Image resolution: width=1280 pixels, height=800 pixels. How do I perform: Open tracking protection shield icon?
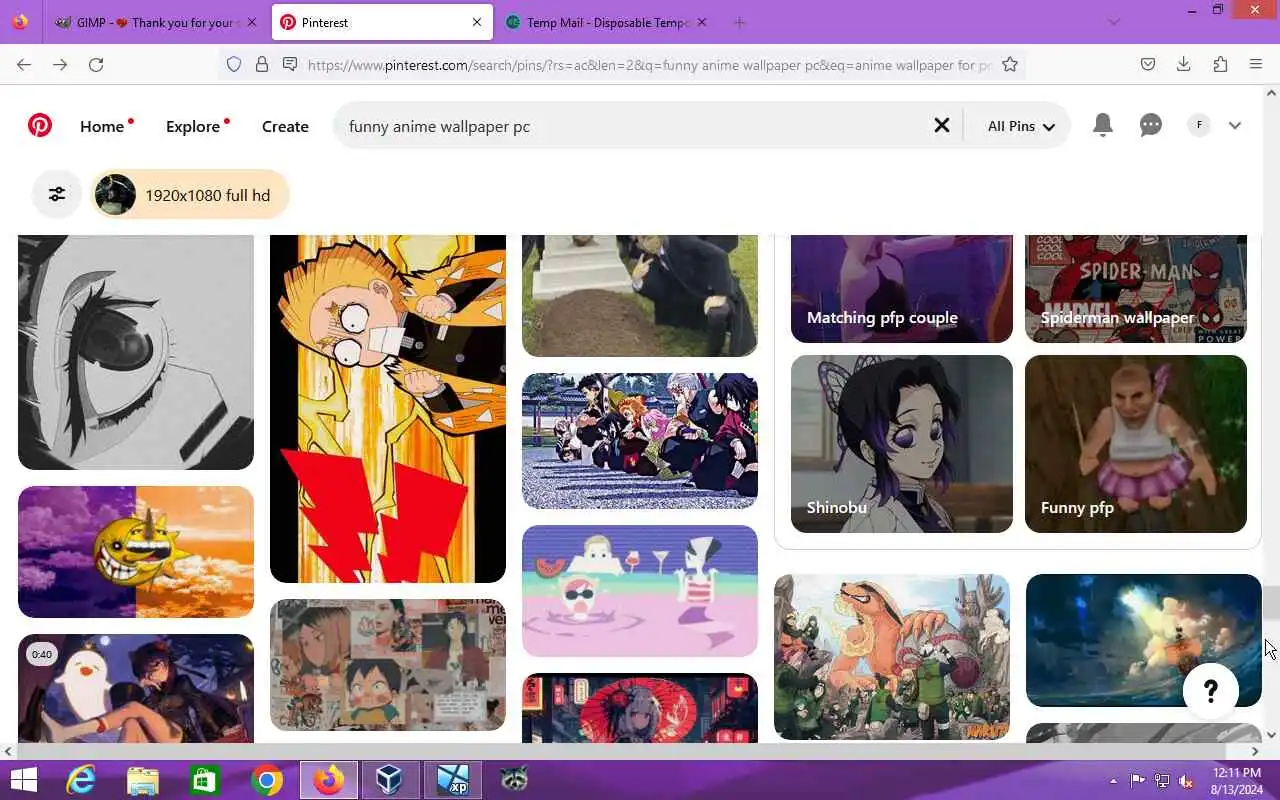[234, 64]
